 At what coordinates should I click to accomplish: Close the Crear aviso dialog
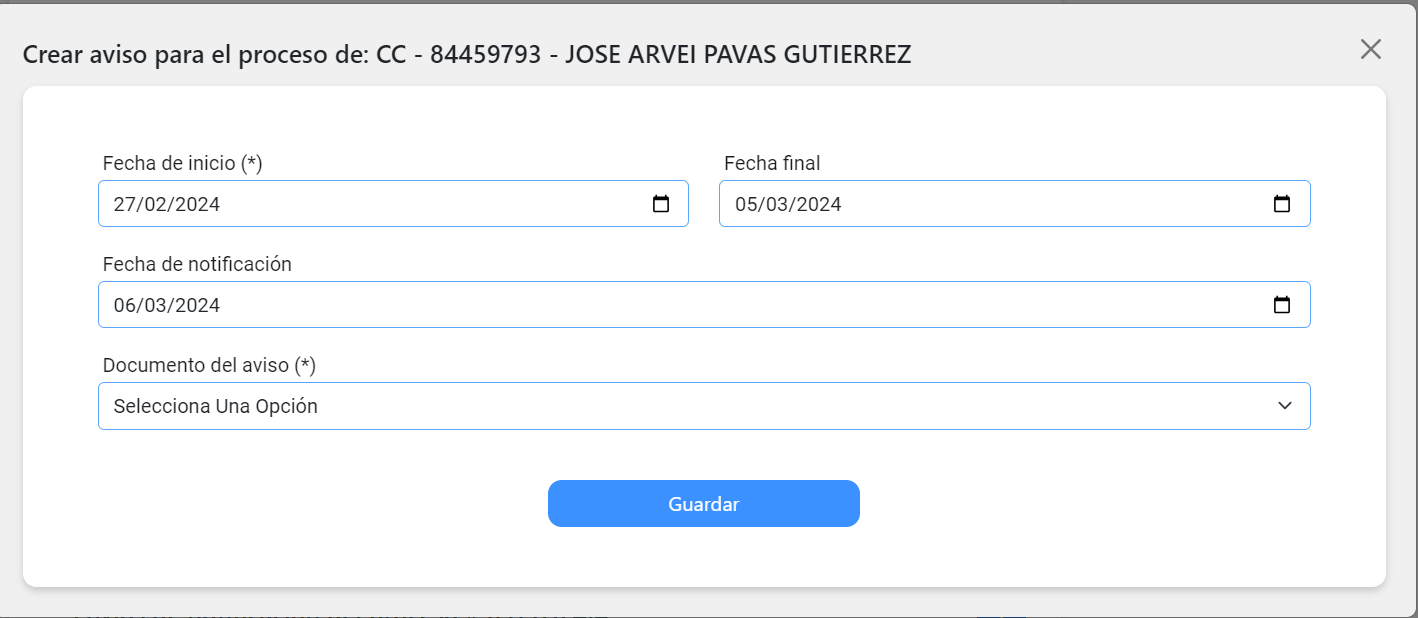pos(1370,49)
